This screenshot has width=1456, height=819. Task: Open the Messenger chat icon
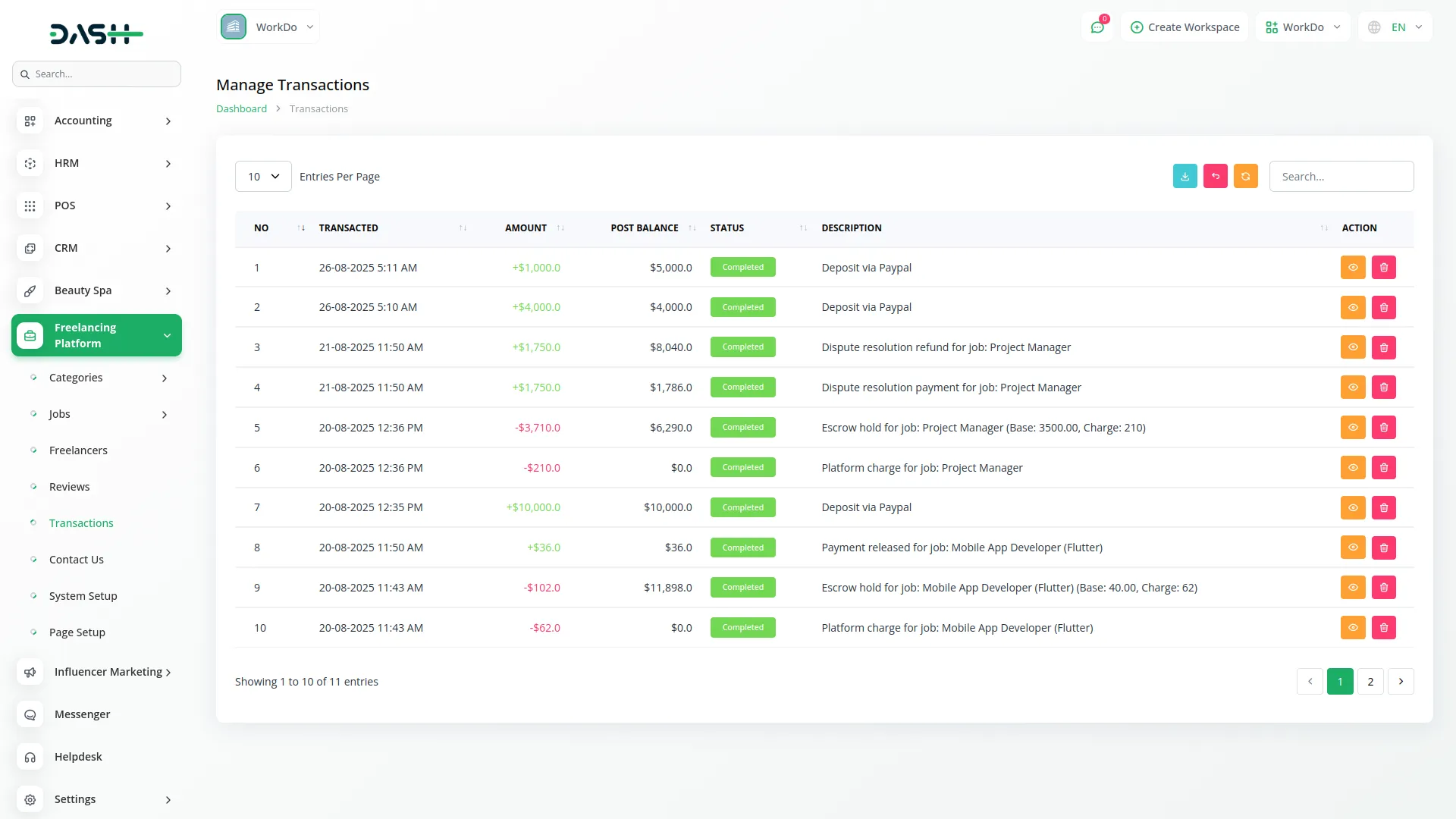(30, 714)
